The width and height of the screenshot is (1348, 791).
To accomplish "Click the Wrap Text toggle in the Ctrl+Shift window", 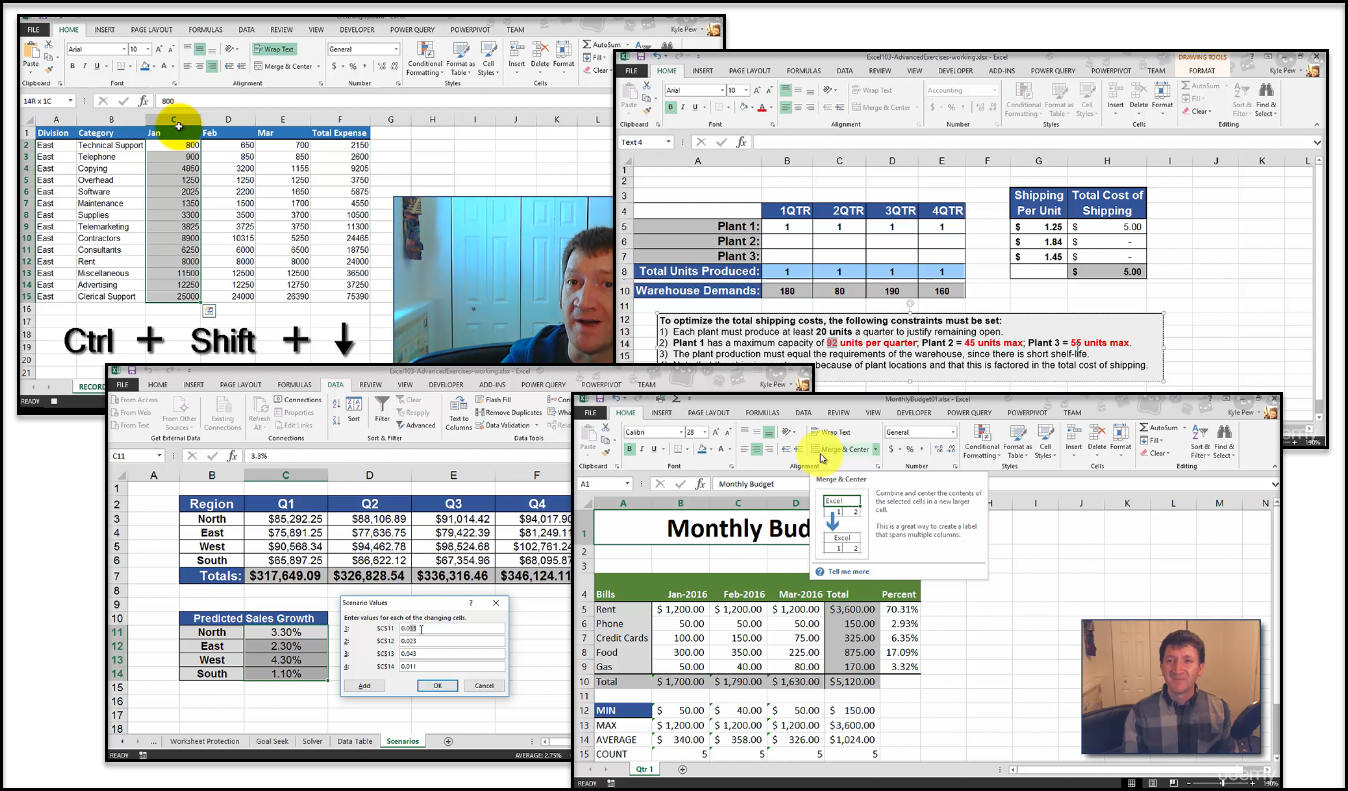I will click(274, 49).
